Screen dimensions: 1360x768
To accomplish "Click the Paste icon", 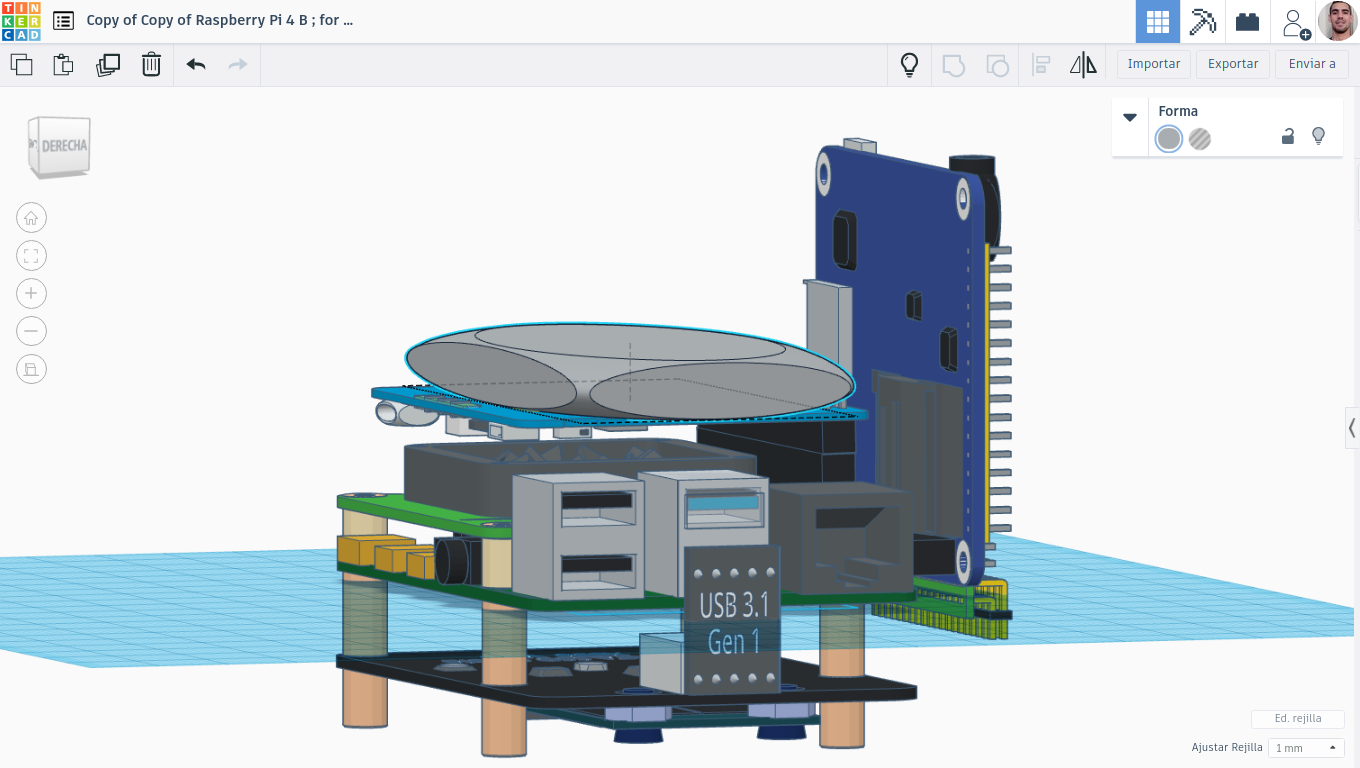I will tap(63, 65).
